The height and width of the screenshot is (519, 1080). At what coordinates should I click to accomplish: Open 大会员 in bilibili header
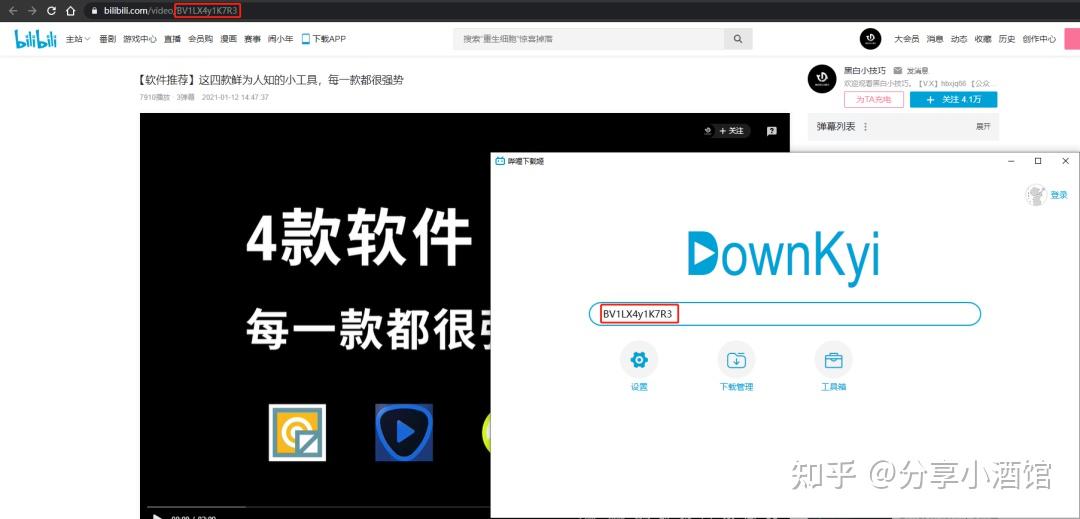click(906, 39)
